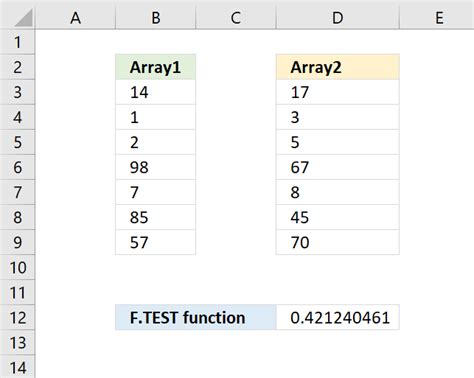This screenshot has height=378, width=474.
Task: Select row 2 header
Action: 17,67
